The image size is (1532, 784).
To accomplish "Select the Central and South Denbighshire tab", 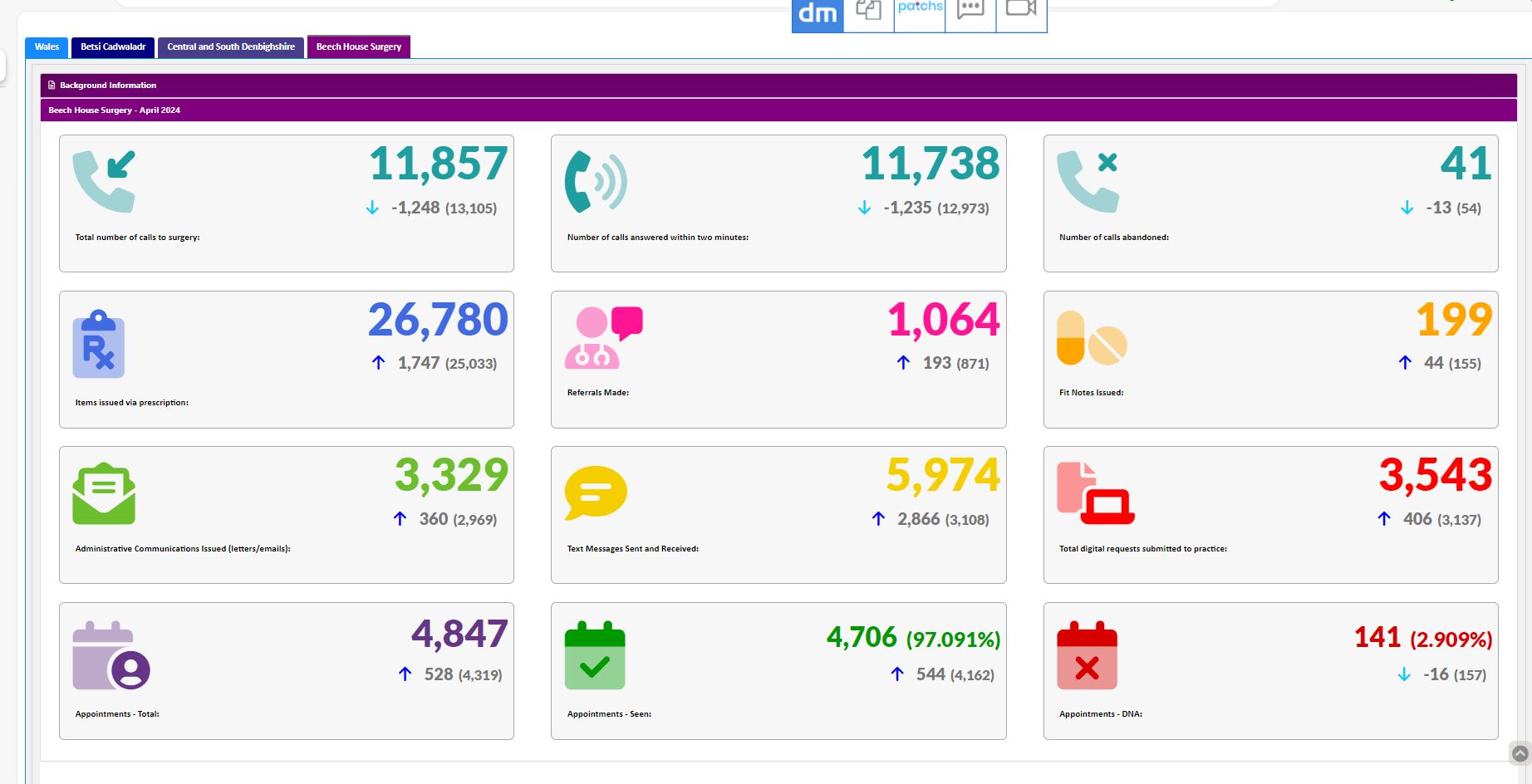I will tap(231, 47).
